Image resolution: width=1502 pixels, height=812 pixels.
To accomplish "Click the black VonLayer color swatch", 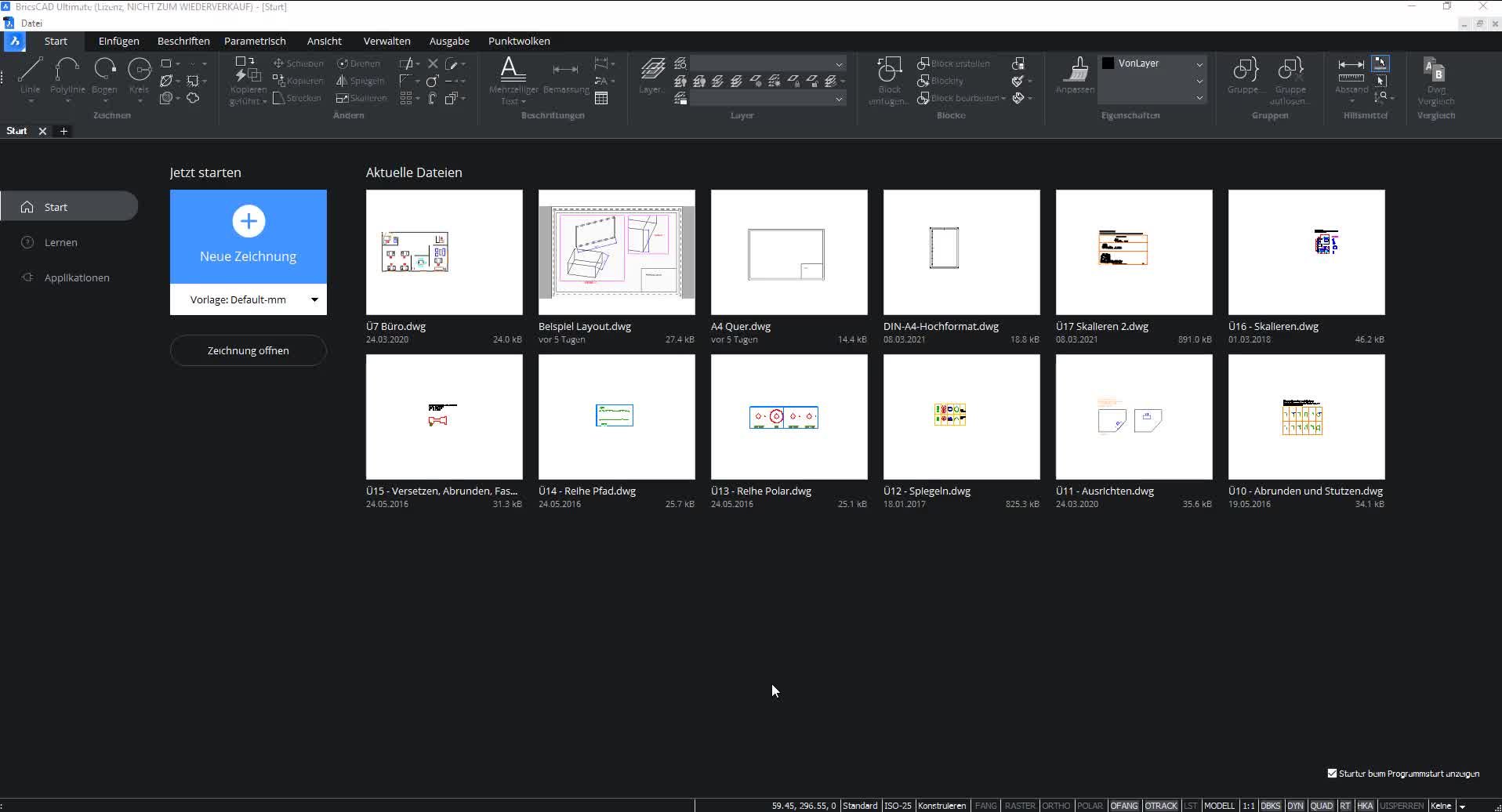I will pyautogui.click(x=1108, y=63).
